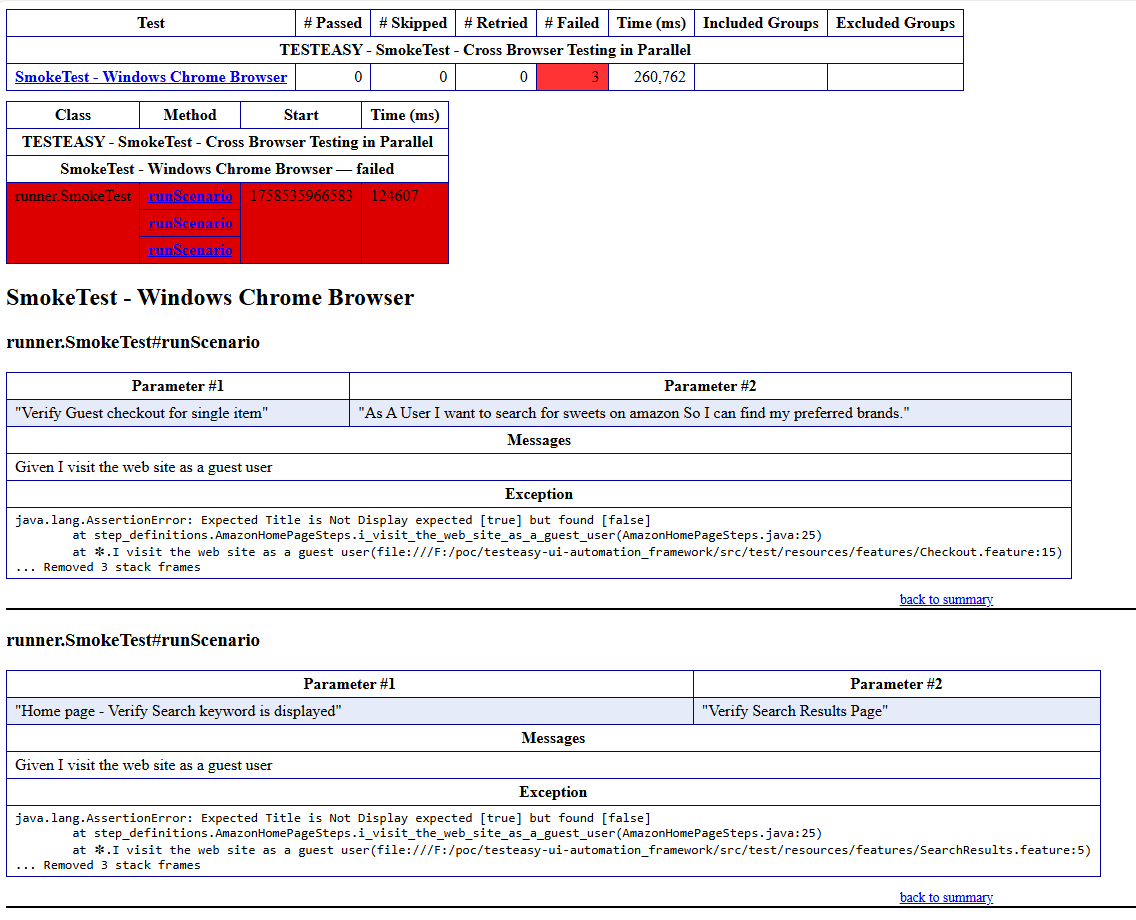Click the Verify Search Results Page cell
Viewport: 1136px width, 920px height.
click(795, 711)
